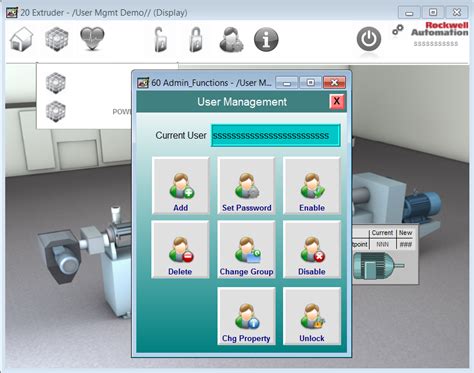Maximize the 20 Extruder window

[433, 13]
